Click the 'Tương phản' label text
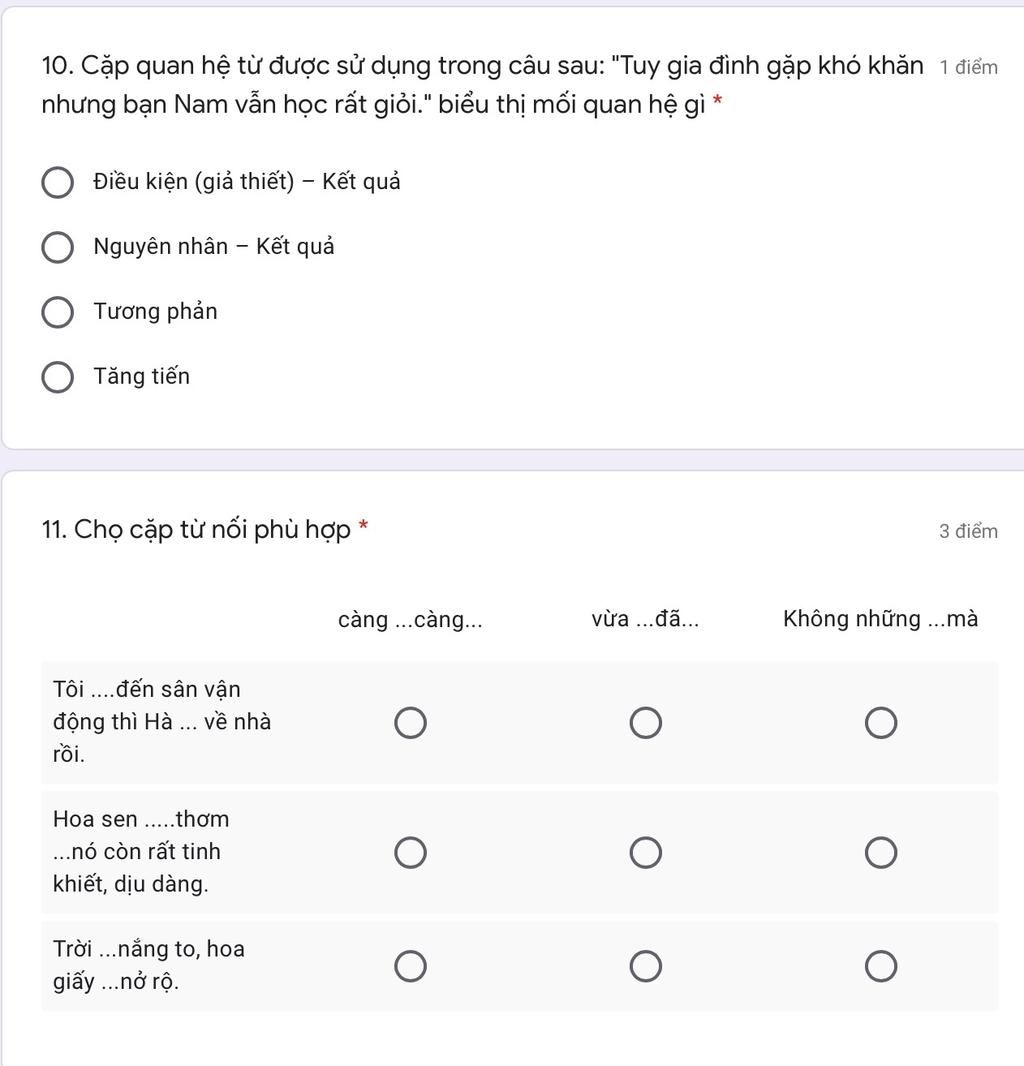 [x=156, y=311]
